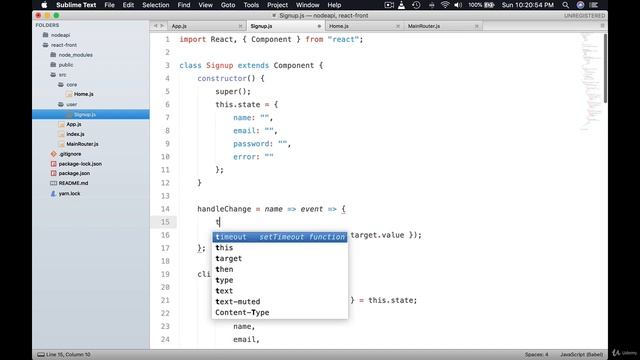Choose 'then' autocomplete suggestion
This screenshot has width=640, height=360.
coord(280,269)
